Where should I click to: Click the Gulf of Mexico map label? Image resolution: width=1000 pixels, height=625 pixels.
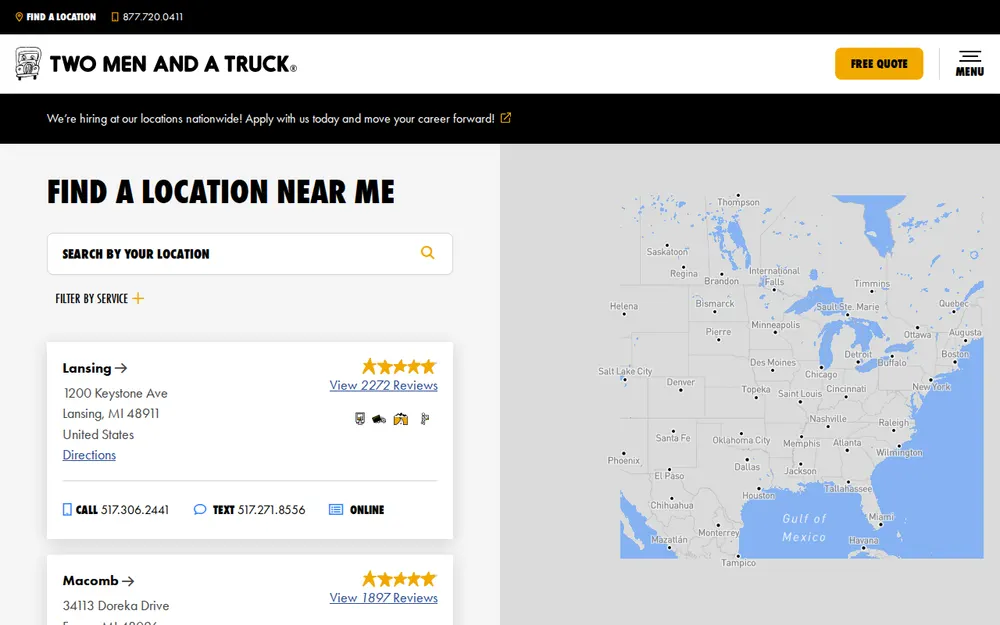tap(804, 528)
